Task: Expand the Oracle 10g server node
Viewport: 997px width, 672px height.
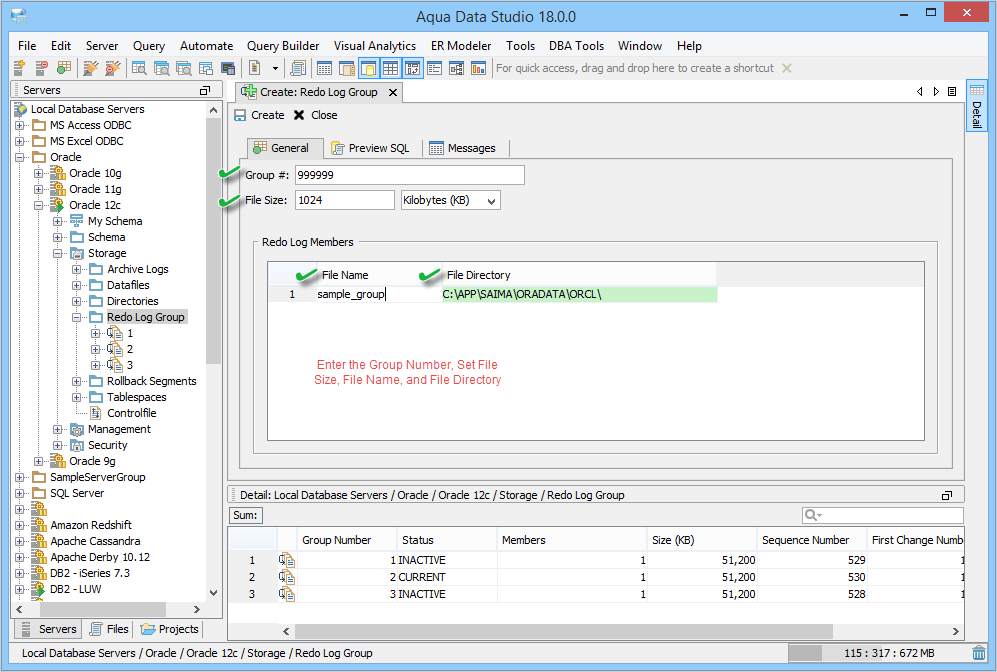Action: tap(39, 173)
